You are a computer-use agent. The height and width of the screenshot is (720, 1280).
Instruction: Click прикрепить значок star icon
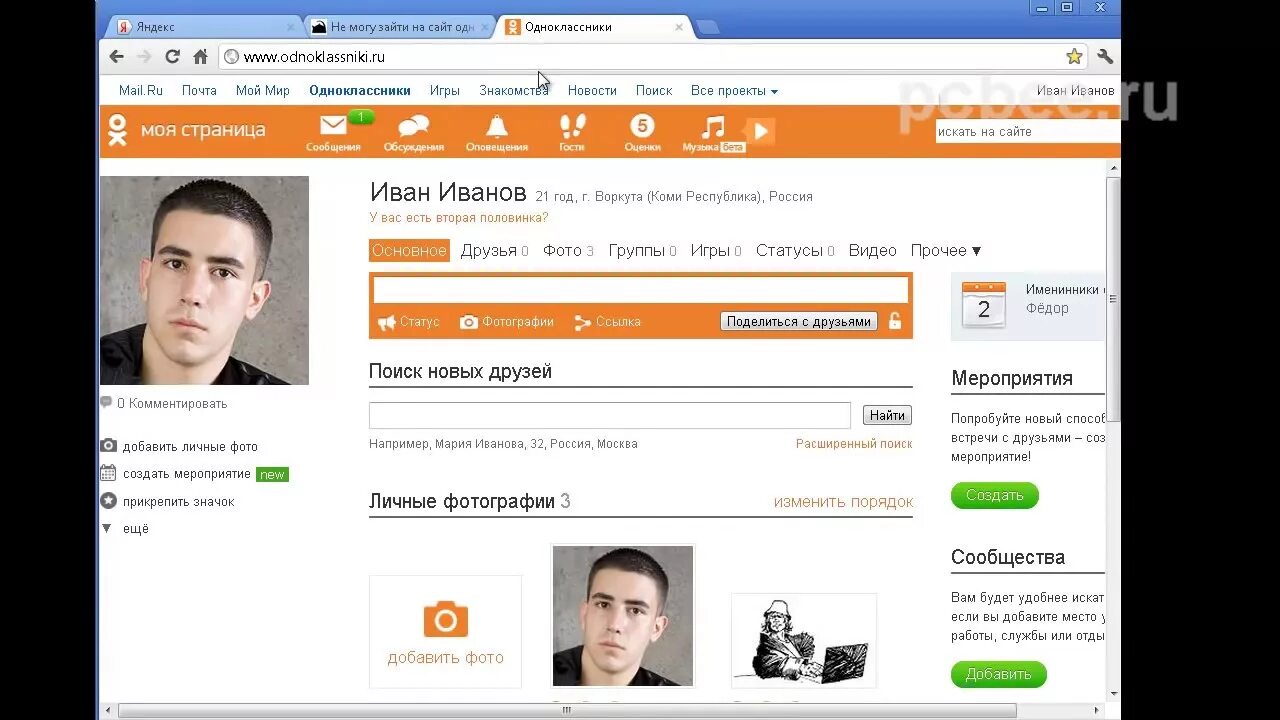click(109, 500)
